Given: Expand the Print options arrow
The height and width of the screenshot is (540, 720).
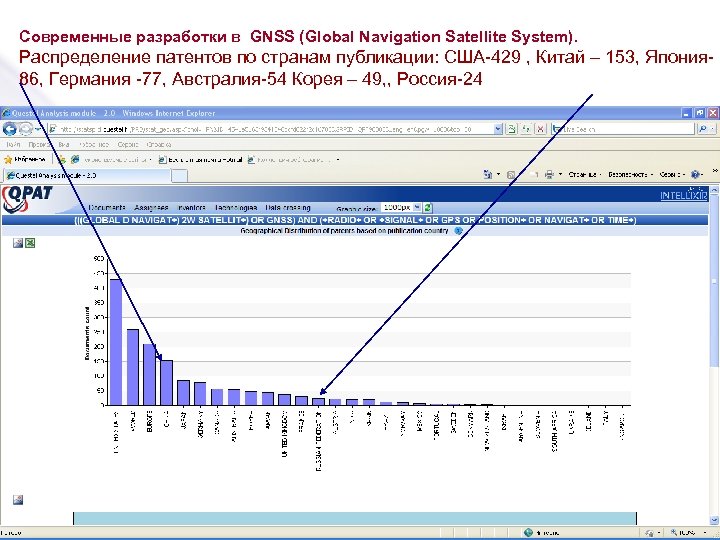Looking at the screenshot, I should 561,174.
